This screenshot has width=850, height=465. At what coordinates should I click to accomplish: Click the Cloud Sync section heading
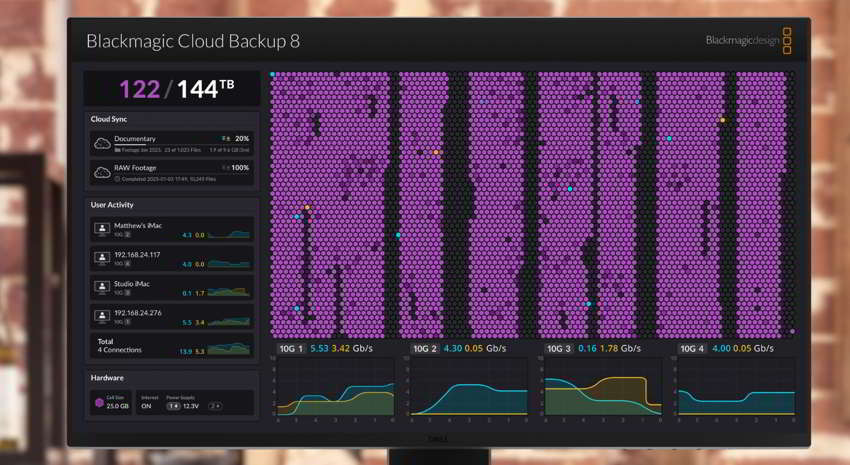(109, 119)
